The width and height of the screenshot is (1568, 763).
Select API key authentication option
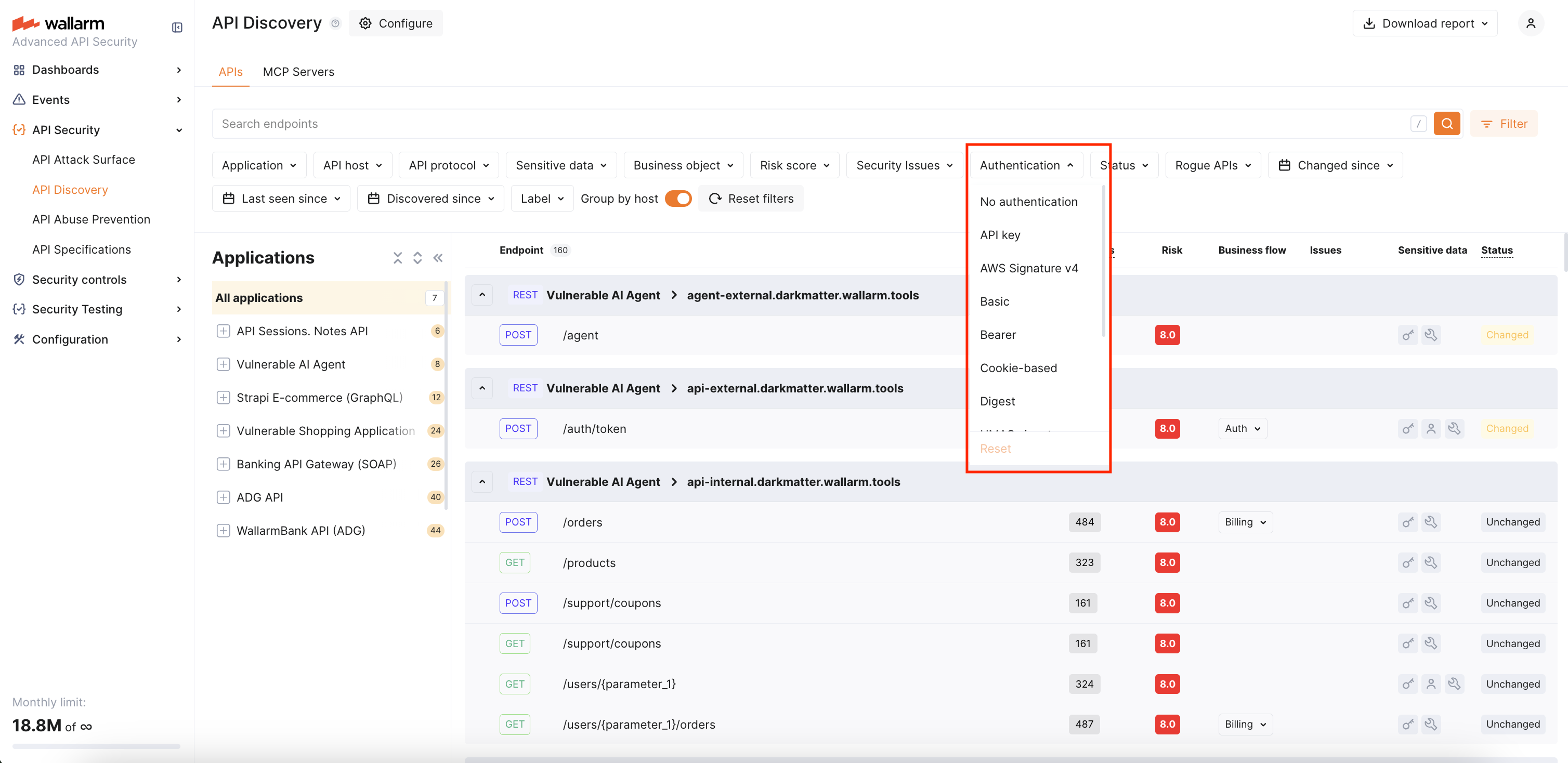[1000, 235]
